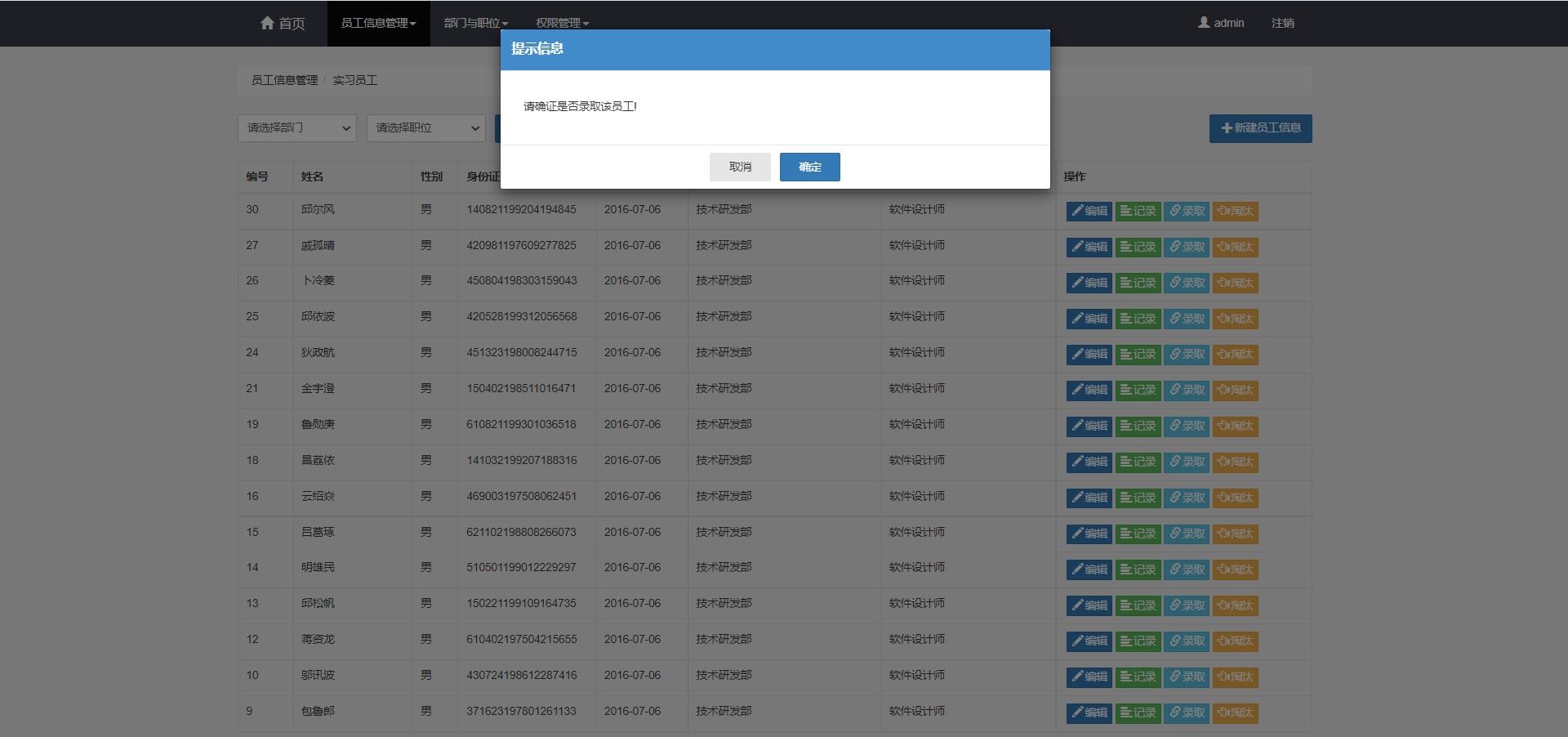Image resolution: width=1568 pixels, height=737 pixels.
Task: Edit employee number 10
Action: pos(1089,677)
